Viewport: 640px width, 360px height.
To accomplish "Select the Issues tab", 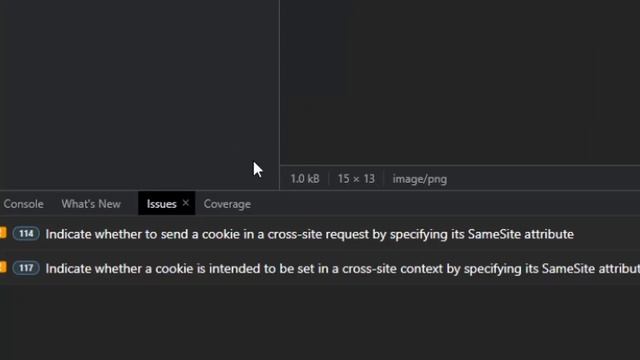I will [161, 204].
